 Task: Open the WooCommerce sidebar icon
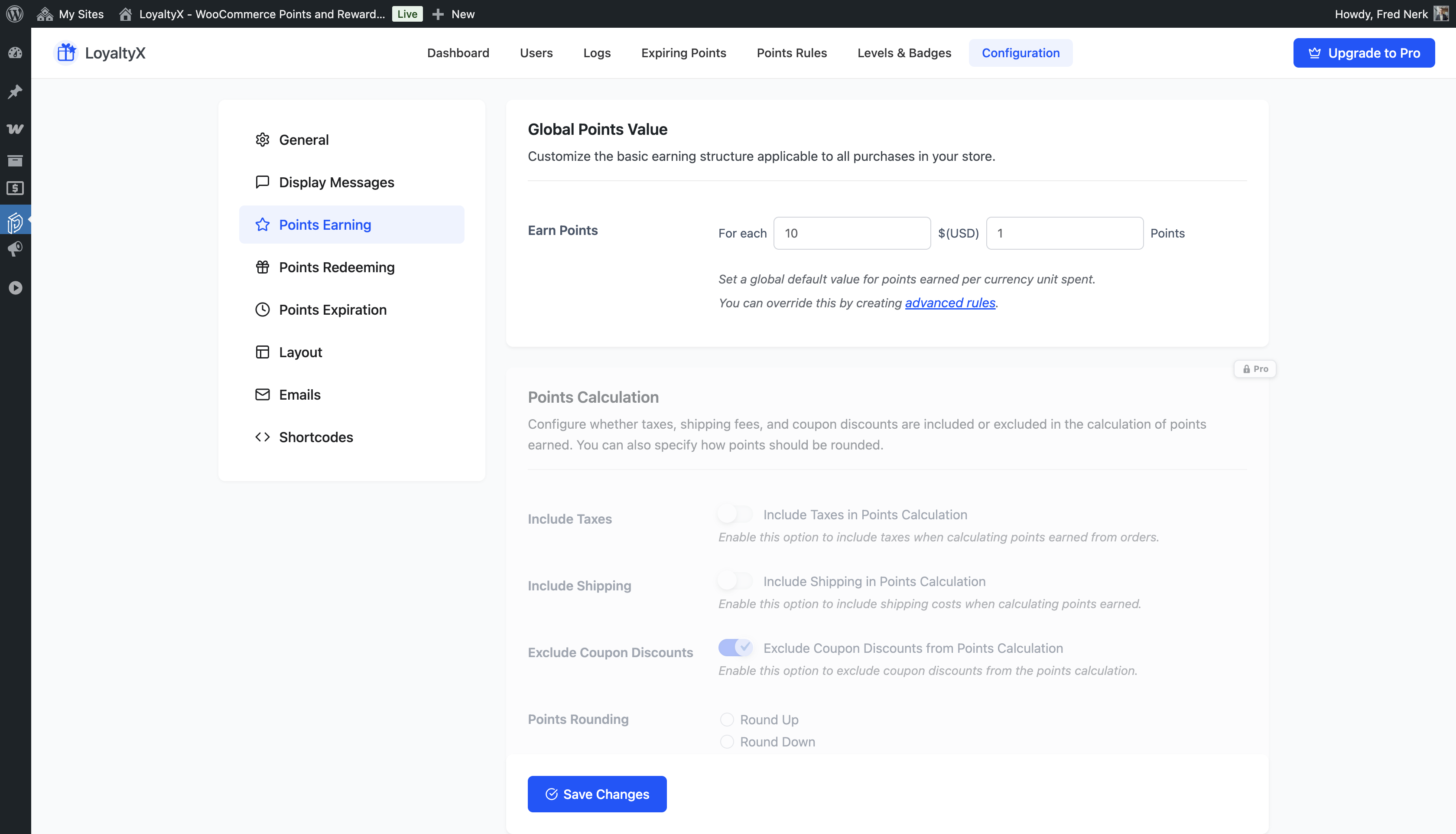15,129
